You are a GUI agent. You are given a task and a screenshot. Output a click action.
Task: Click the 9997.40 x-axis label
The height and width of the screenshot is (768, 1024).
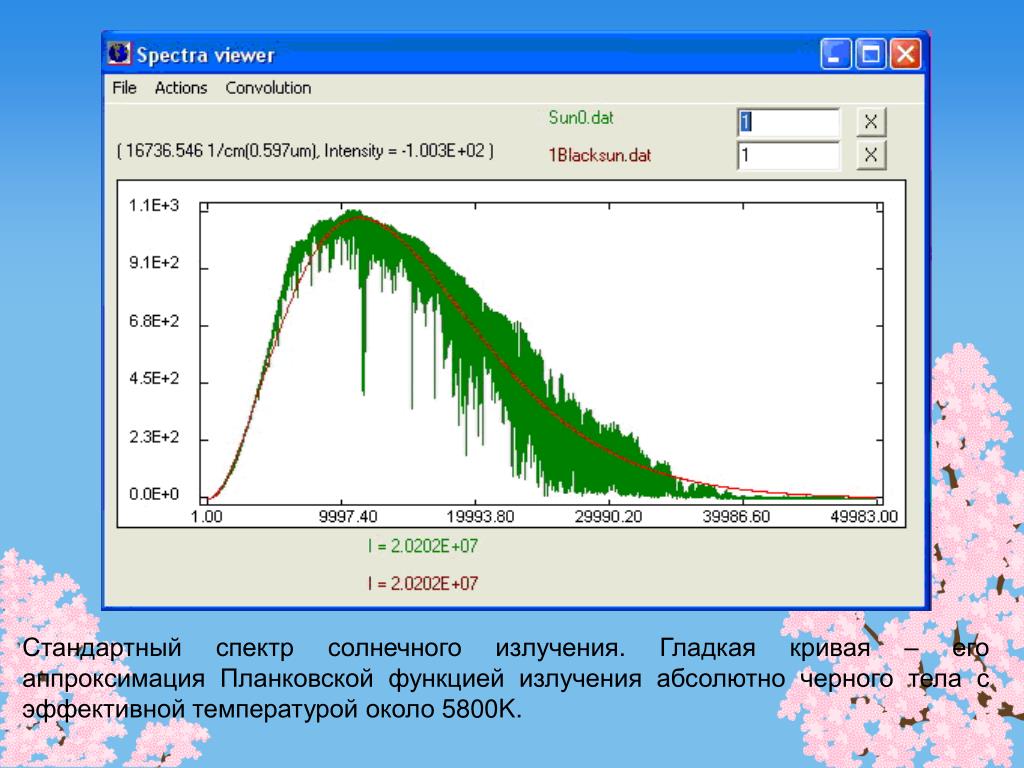click(x=348, y=517)
